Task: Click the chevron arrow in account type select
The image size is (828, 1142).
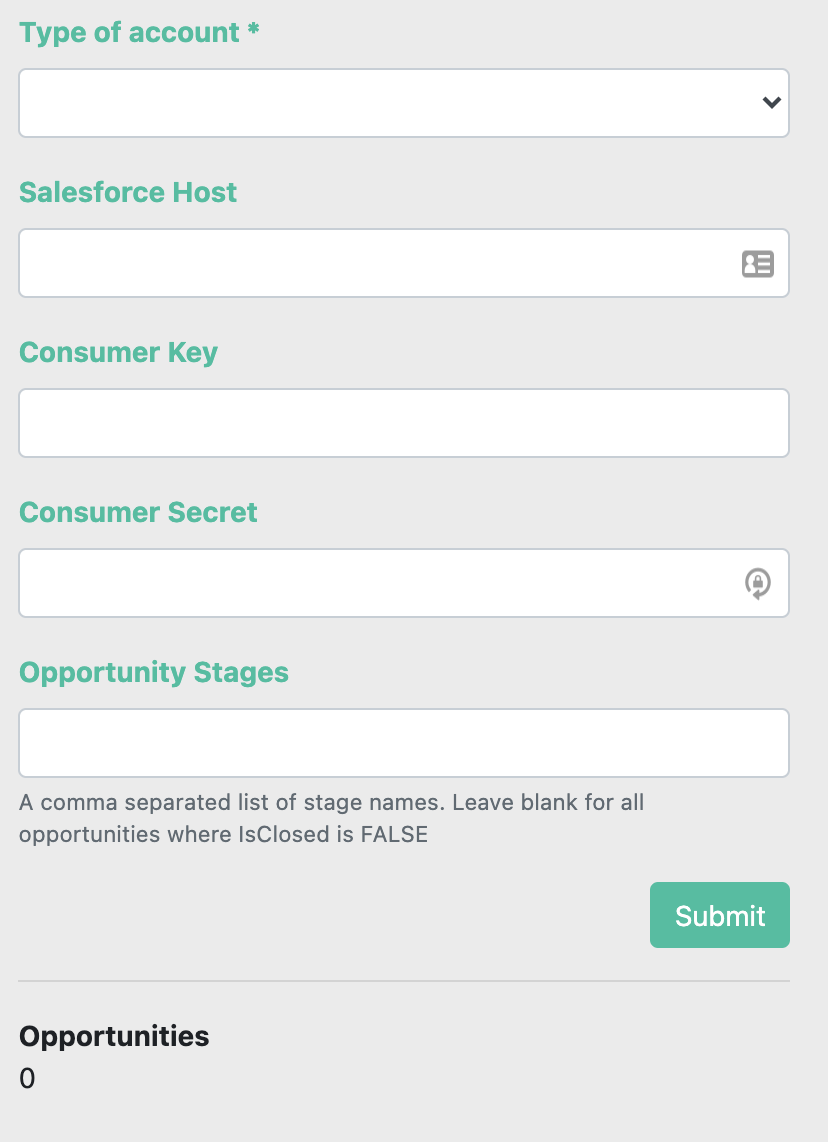Action: [x=771, y=103]
